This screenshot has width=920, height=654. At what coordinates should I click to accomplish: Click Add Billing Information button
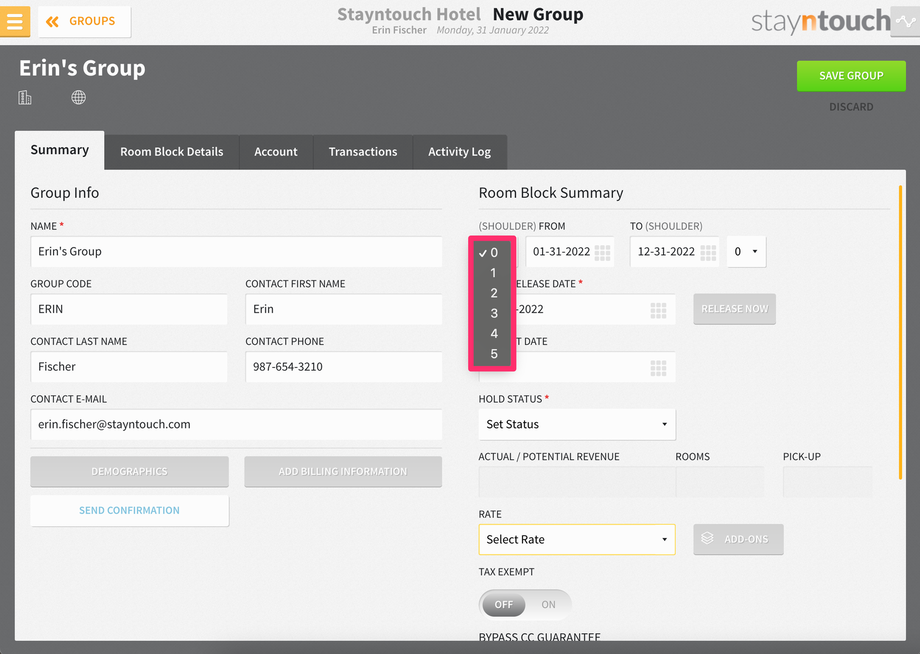pyautogui.click(x=343, y=472)
